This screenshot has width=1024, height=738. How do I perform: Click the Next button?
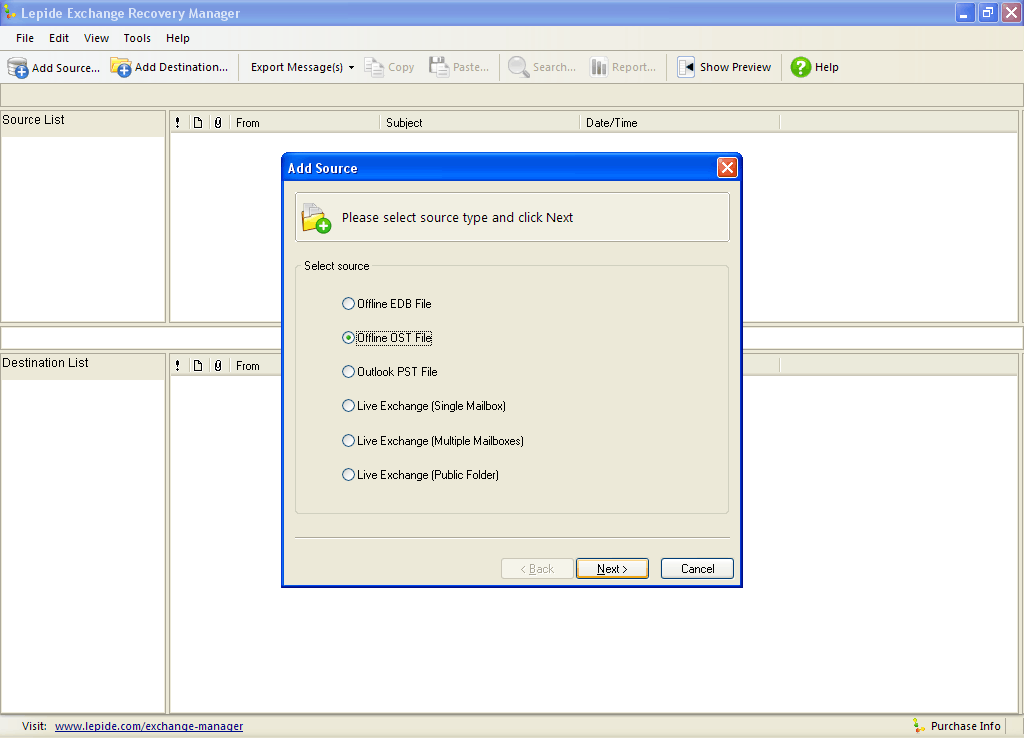coord(612,569)
